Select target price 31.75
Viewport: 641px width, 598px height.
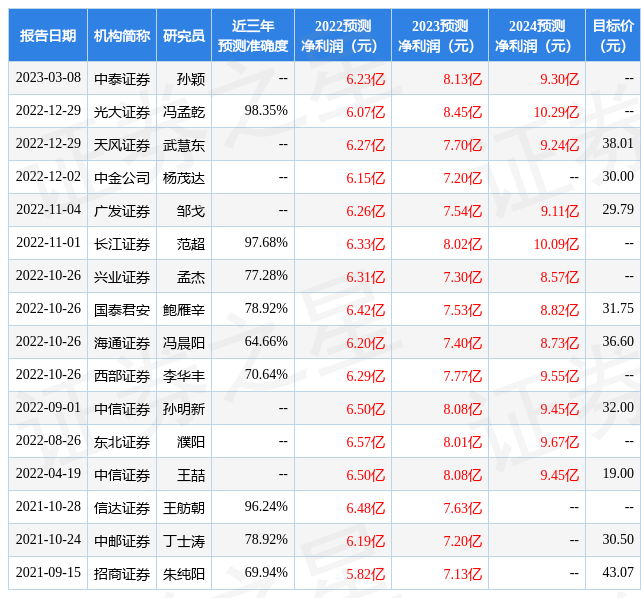coord(618,309)
